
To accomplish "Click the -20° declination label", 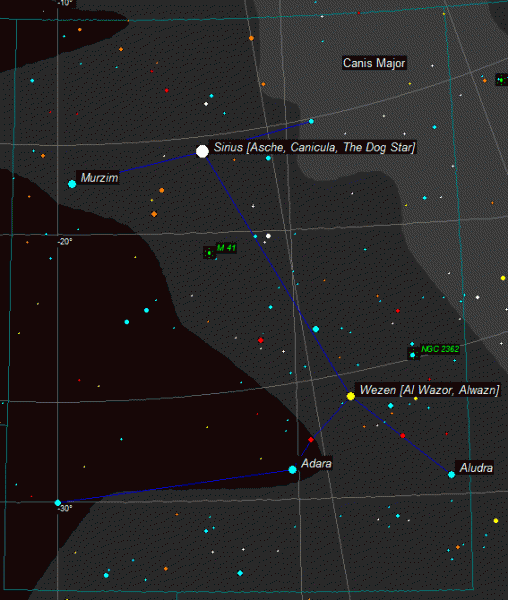I will (x=65, y=241).
